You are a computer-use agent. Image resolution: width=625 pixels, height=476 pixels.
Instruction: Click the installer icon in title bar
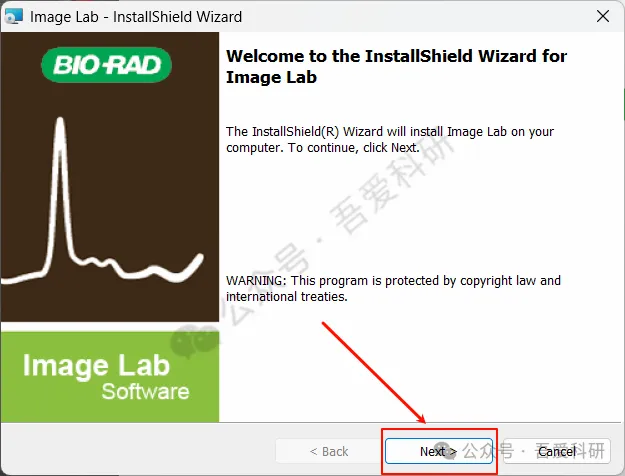pyautogui.click(x=14, y=16)
